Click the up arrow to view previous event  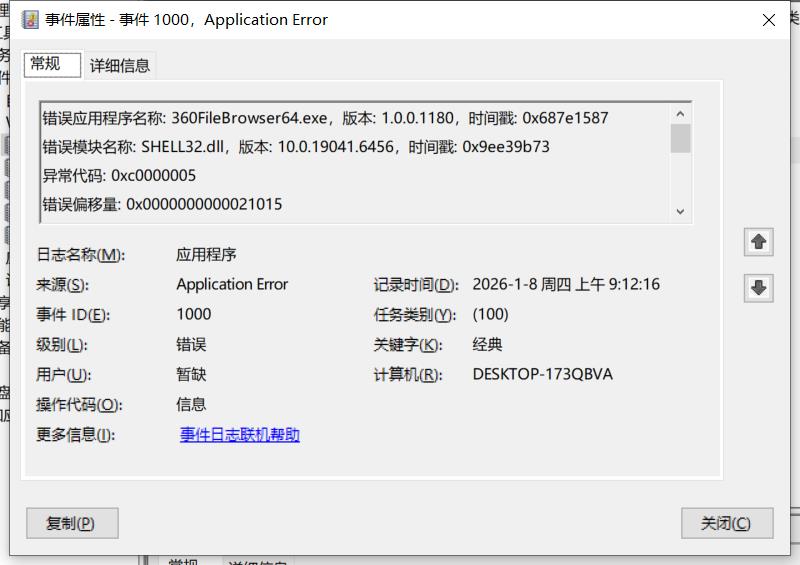758,242
